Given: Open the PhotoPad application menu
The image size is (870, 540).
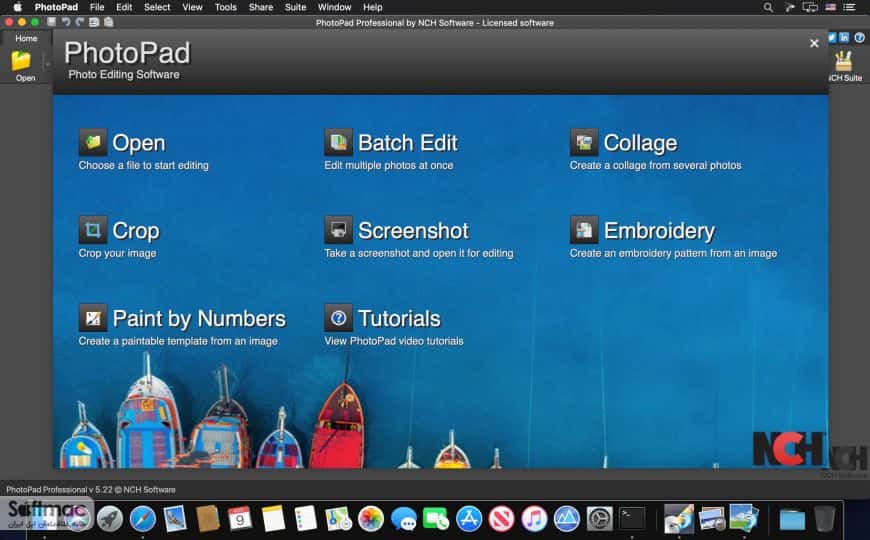Looking at the screenshot, I should coord(56,7).
